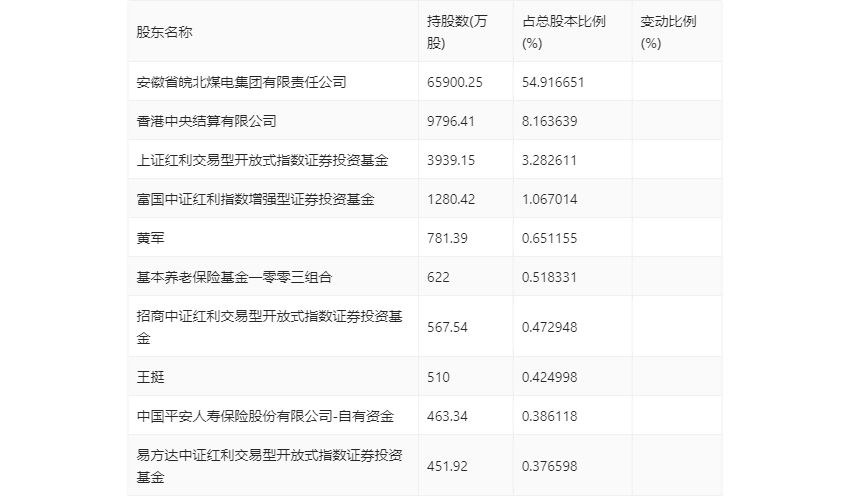Viewport: 850px width, 496px height.
Task: Select 中国平安人寿保险股份有限公司-自有资金 row name
Action: [x=265, y=416]
